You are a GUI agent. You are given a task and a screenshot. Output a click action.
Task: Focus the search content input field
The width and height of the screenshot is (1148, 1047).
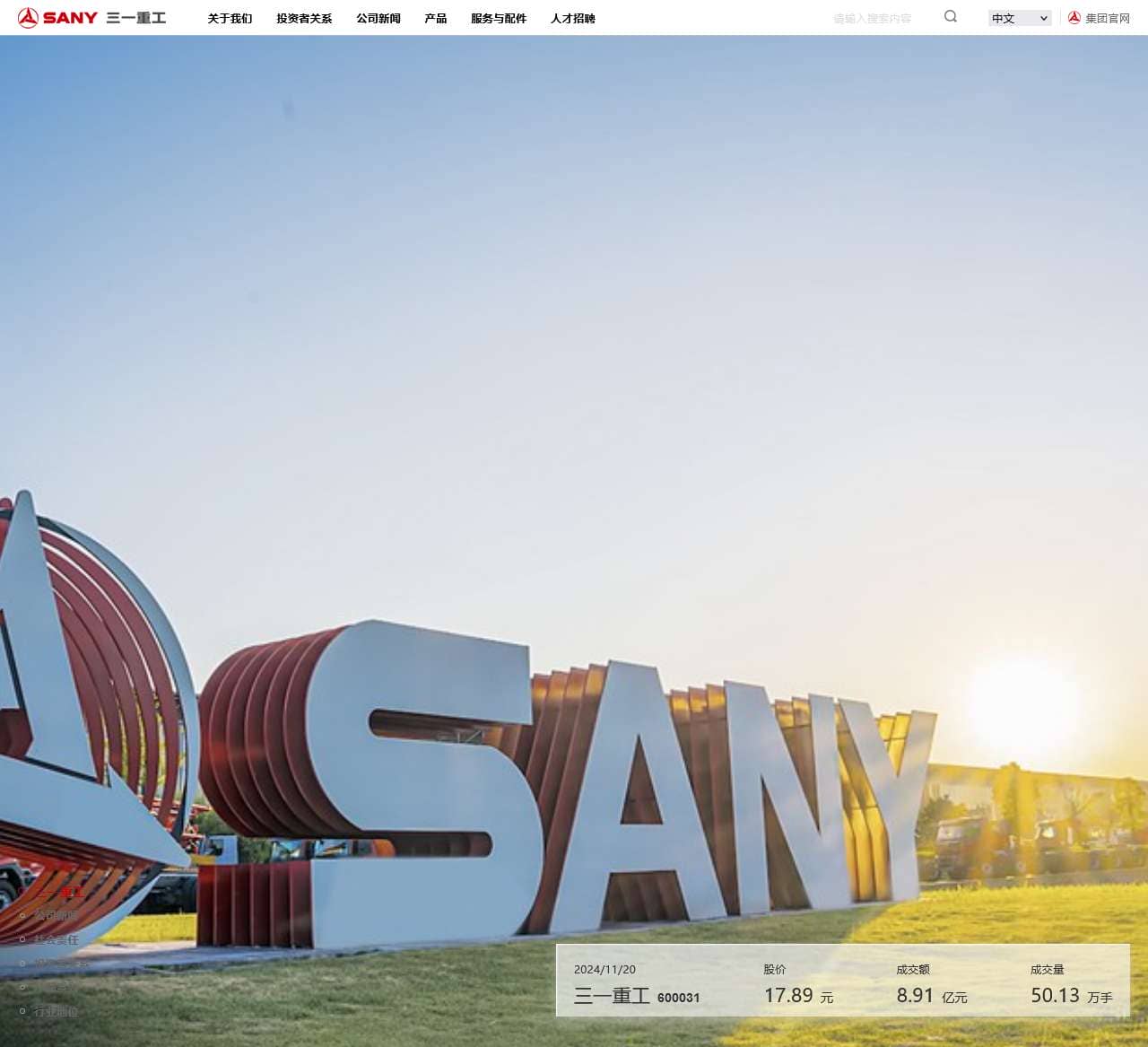coord(874,19)
